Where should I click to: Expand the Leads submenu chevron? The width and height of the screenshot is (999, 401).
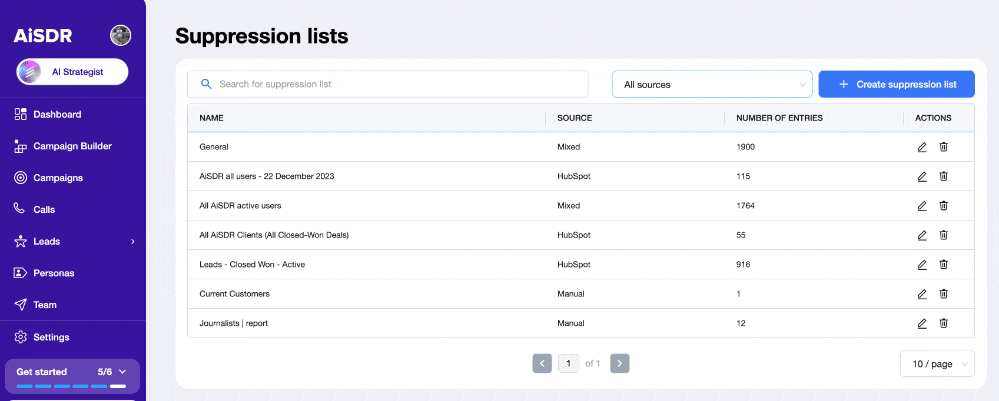[133, 241]
